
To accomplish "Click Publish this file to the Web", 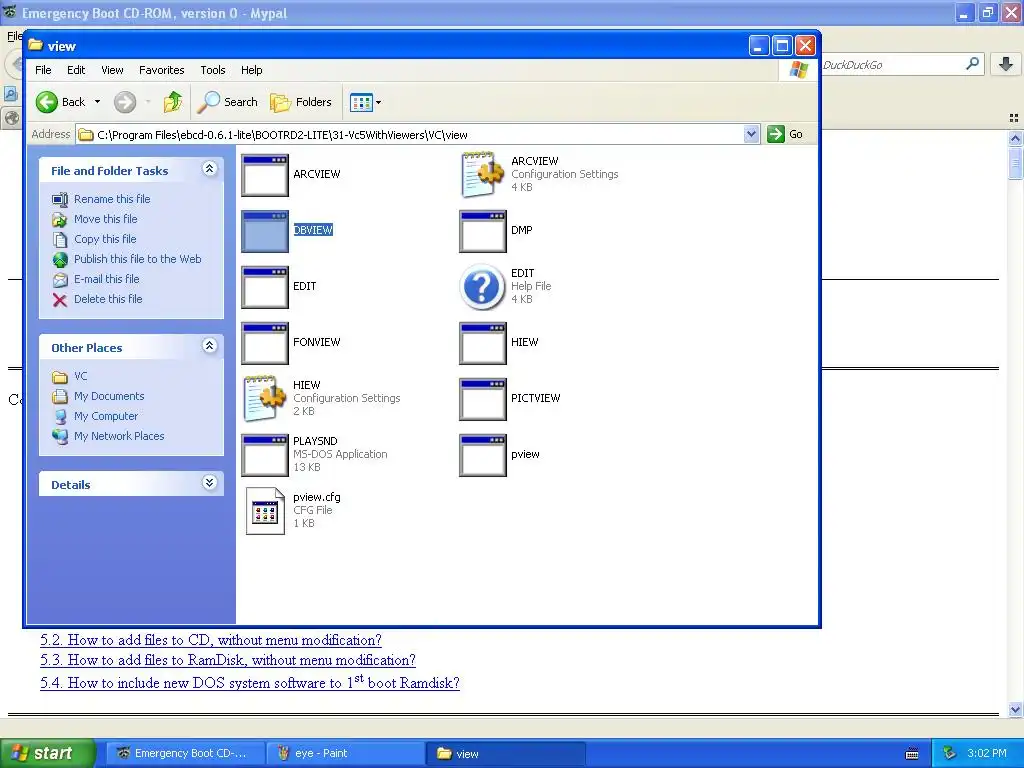I will click(x=137, y=259).
